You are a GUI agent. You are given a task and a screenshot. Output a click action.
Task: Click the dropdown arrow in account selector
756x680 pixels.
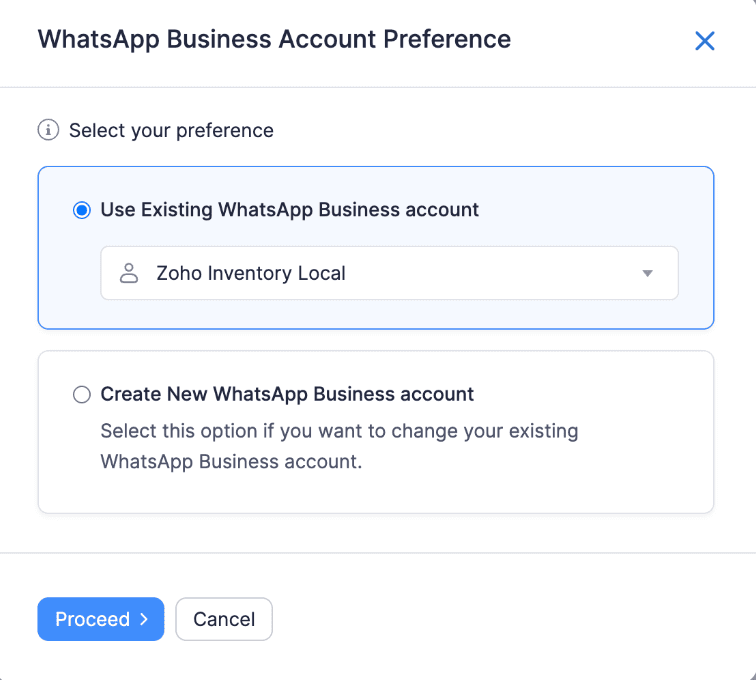(647, 273)
